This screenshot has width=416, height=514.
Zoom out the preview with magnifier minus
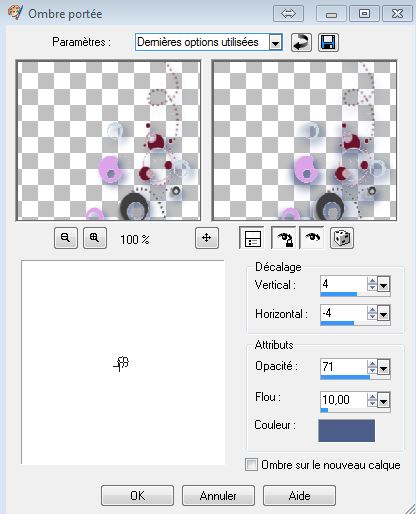[x=66, y=238]
